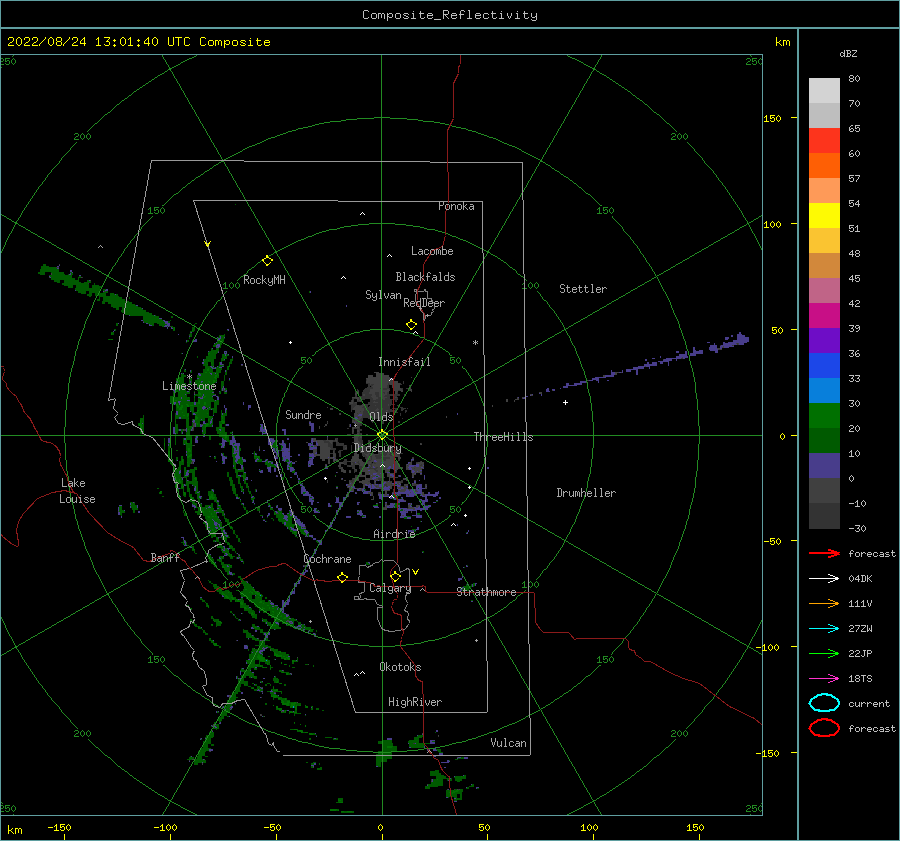Image resolution: width=900 pixels, height=841 pixels.
Task: Click the white 04DK arrow icon
Action: pyautogui.click(x=824, y=578)
